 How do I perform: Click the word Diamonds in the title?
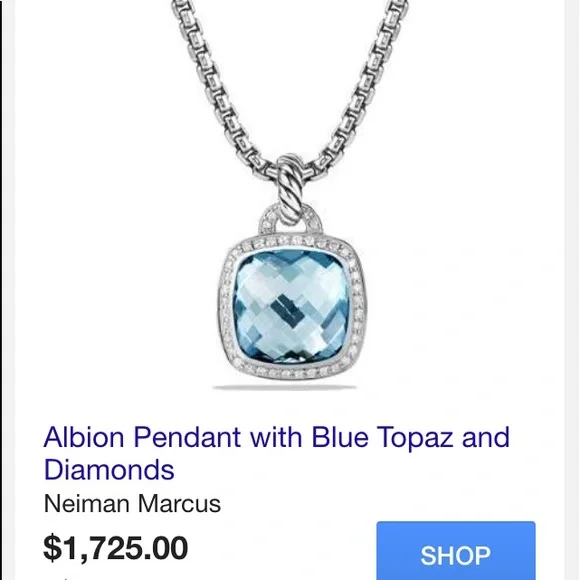pos(109,469)
